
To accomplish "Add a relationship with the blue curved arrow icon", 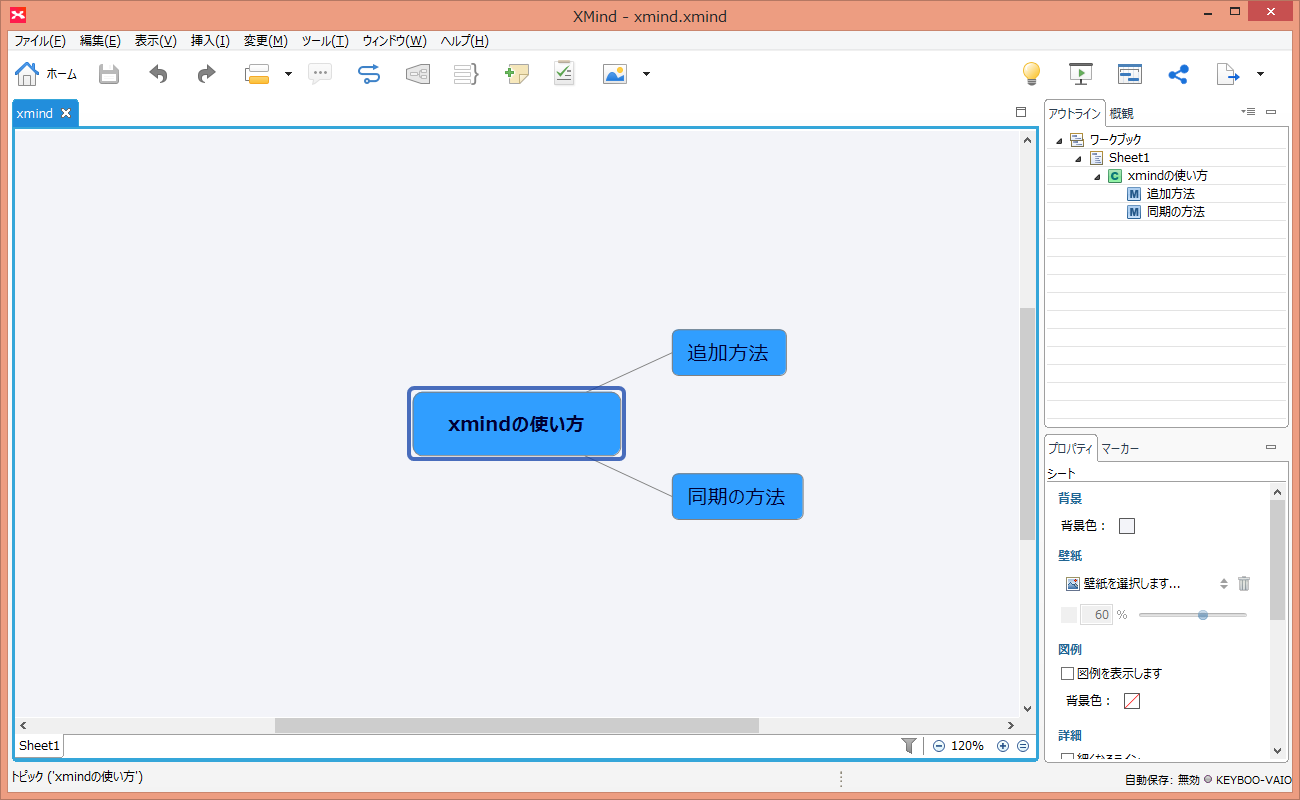I will pos(369,74).
